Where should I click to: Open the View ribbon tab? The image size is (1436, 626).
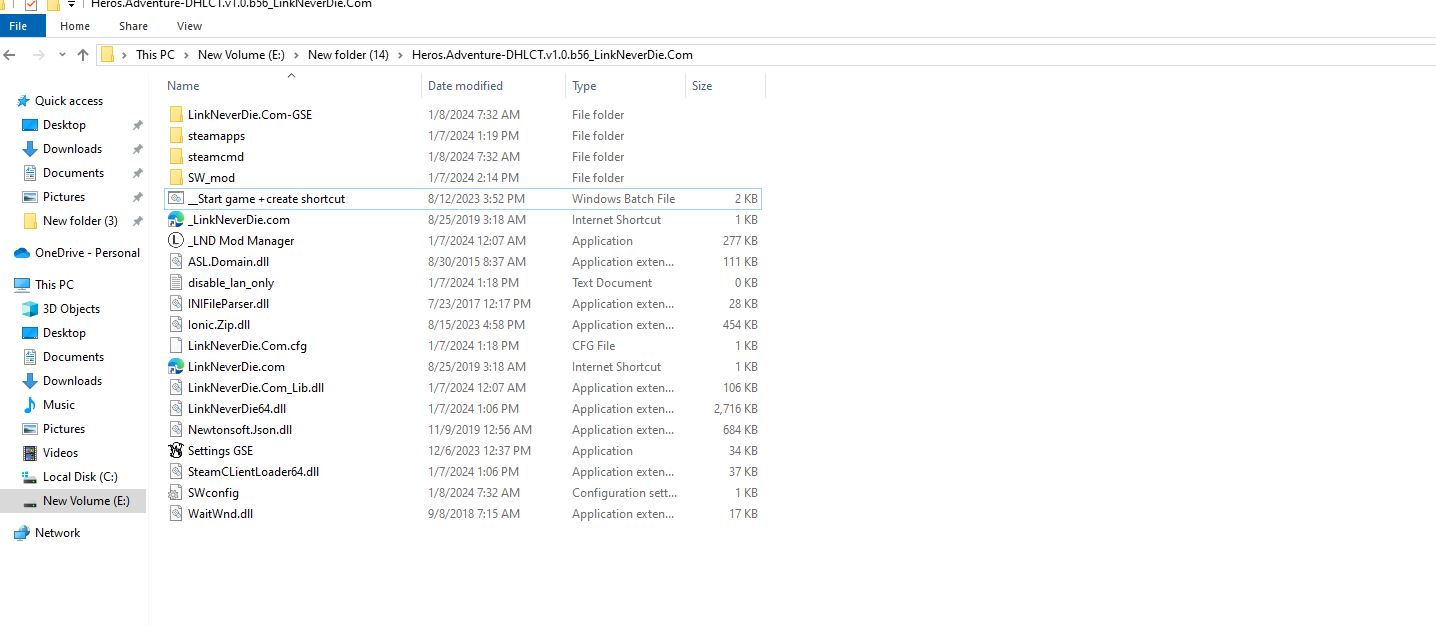click(x=188, y=26)
